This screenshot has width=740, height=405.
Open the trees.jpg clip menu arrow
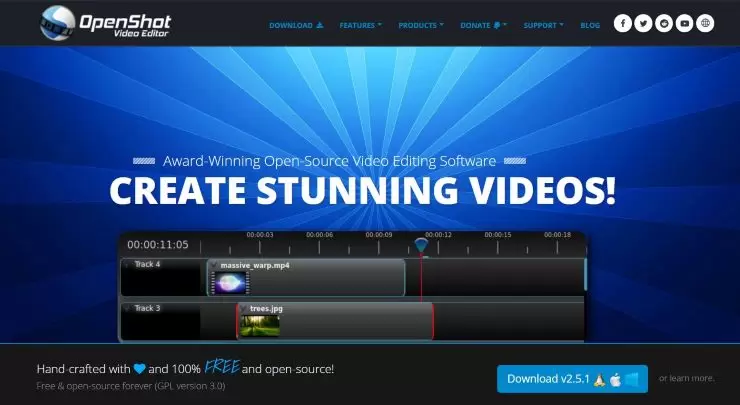pos(244,308)
